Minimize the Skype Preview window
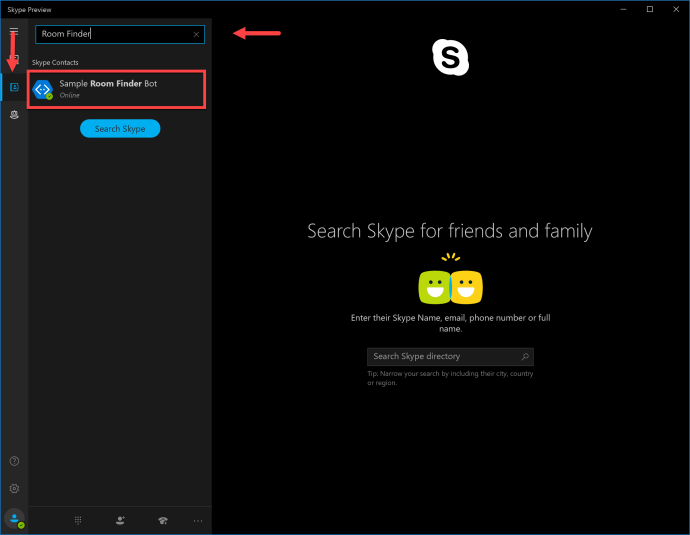The height and width of the screenshot is (535, 690). tap(623, 9)
